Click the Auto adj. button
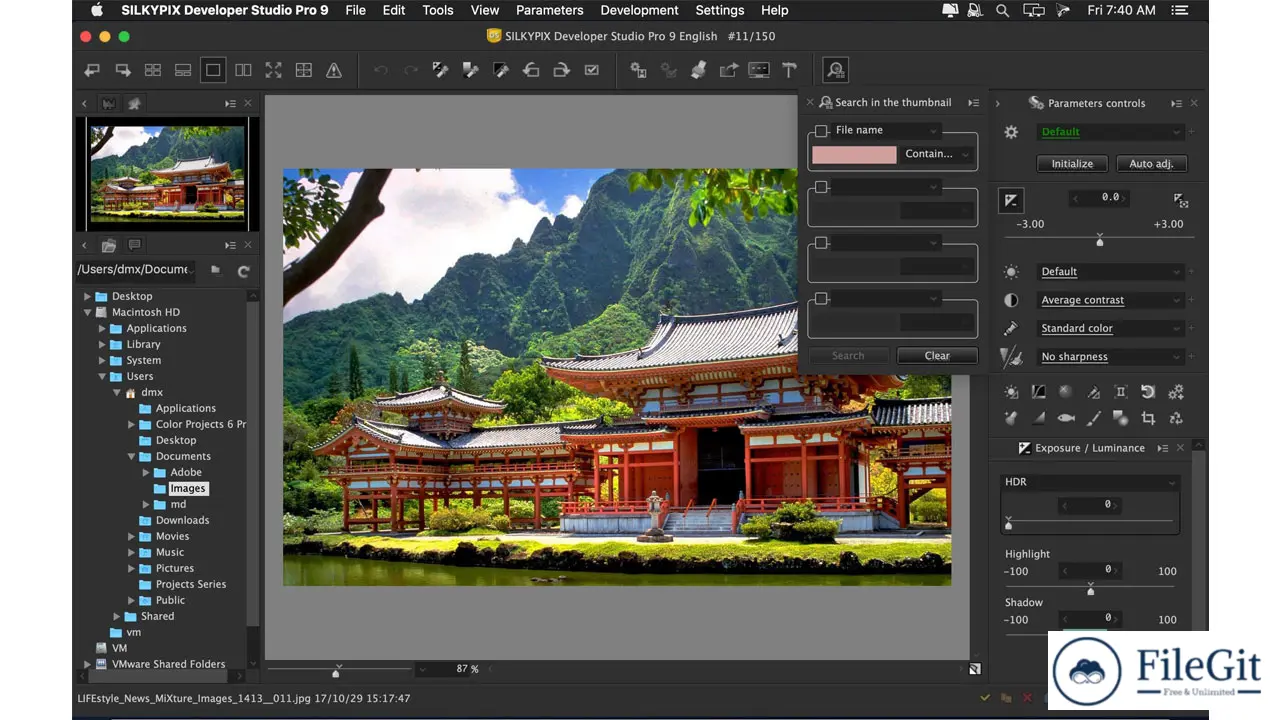The image size is (1280, 720). [x=1151, y=163]
